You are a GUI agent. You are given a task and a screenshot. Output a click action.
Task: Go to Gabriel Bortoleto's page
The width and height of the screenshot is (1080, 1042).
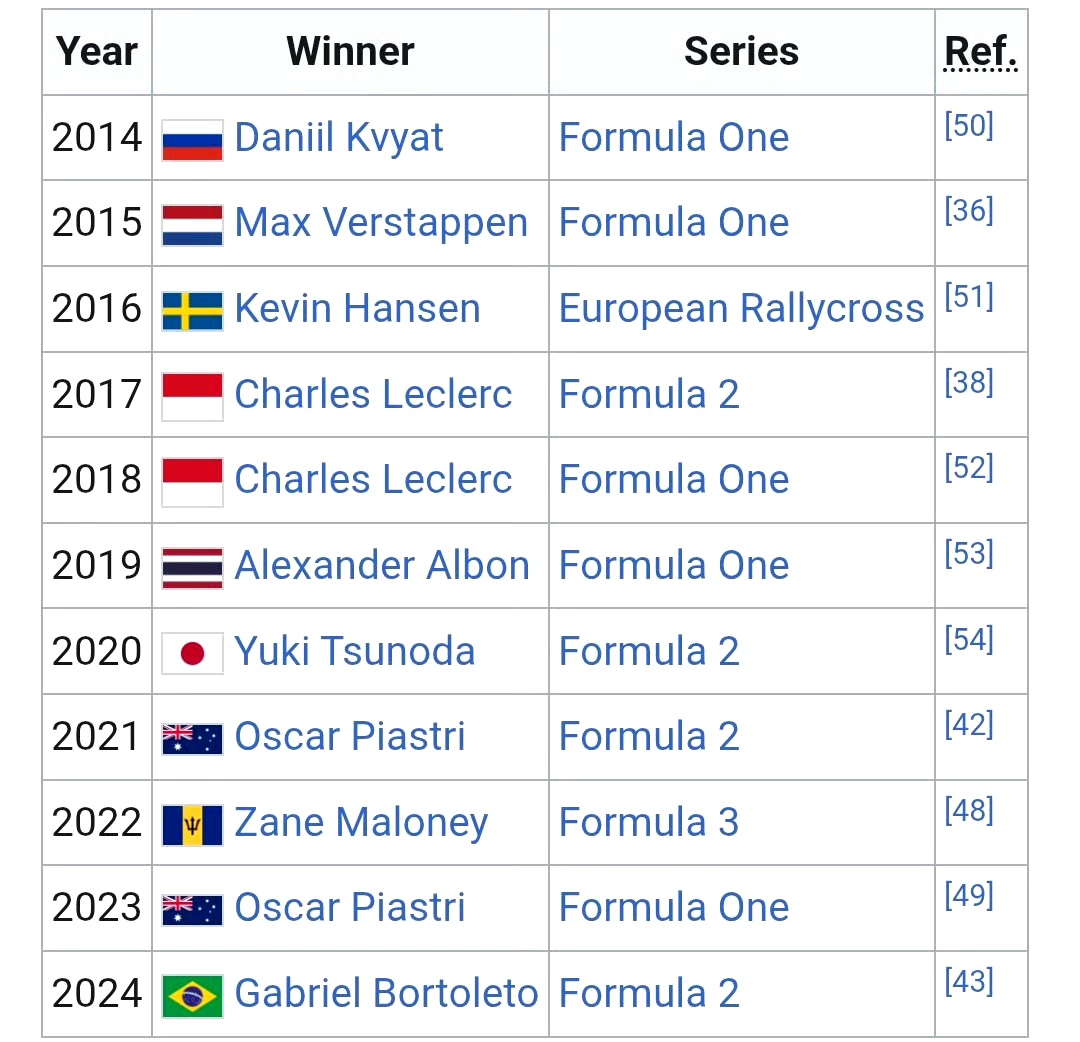coord(386,994)
